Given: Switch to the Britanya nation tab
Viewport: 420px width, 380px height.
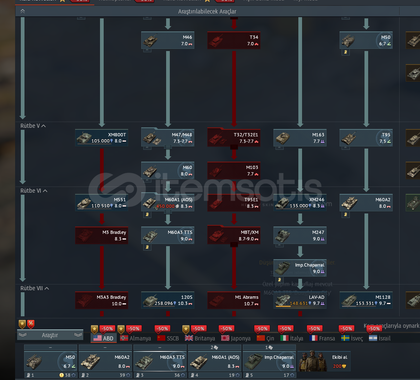Looking at the screenshot, I should pos(200,338).
